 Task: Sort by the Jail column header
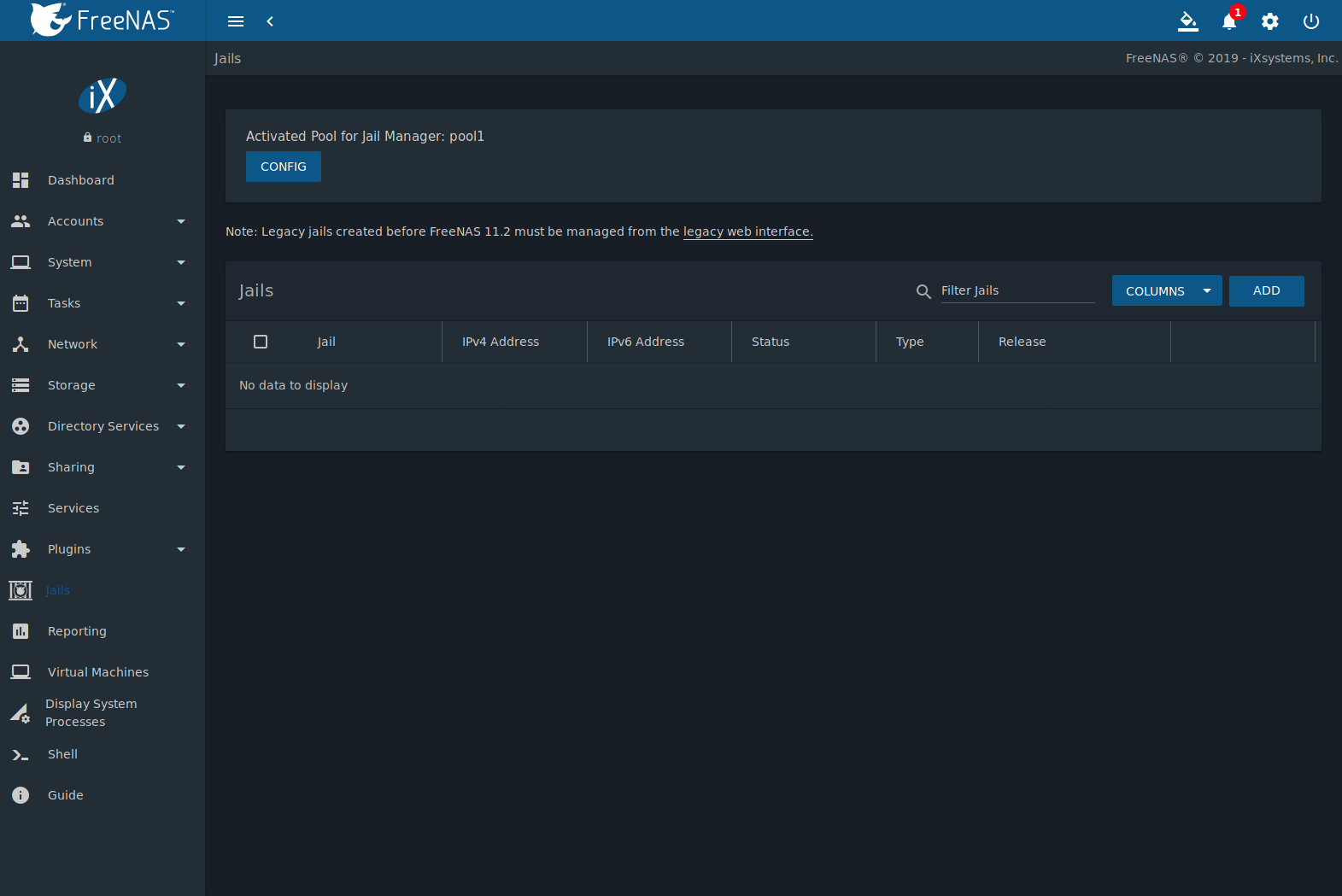click(326, 342)
